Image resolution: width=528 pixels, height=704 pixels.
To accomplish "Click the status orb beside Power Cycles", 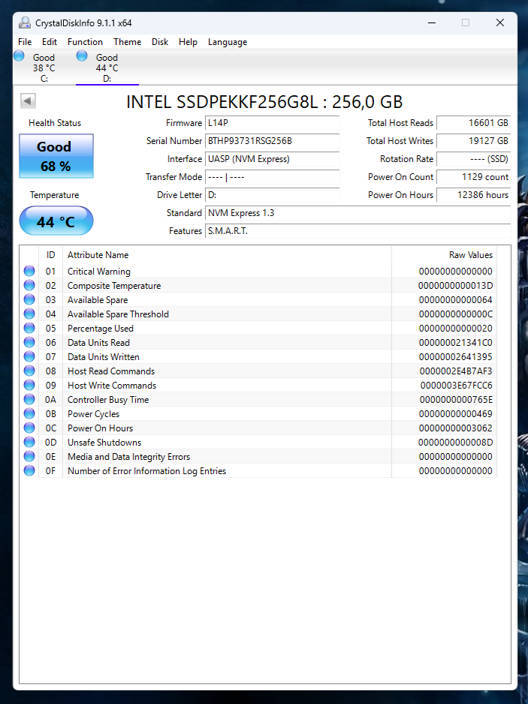I will pos(29,414).
